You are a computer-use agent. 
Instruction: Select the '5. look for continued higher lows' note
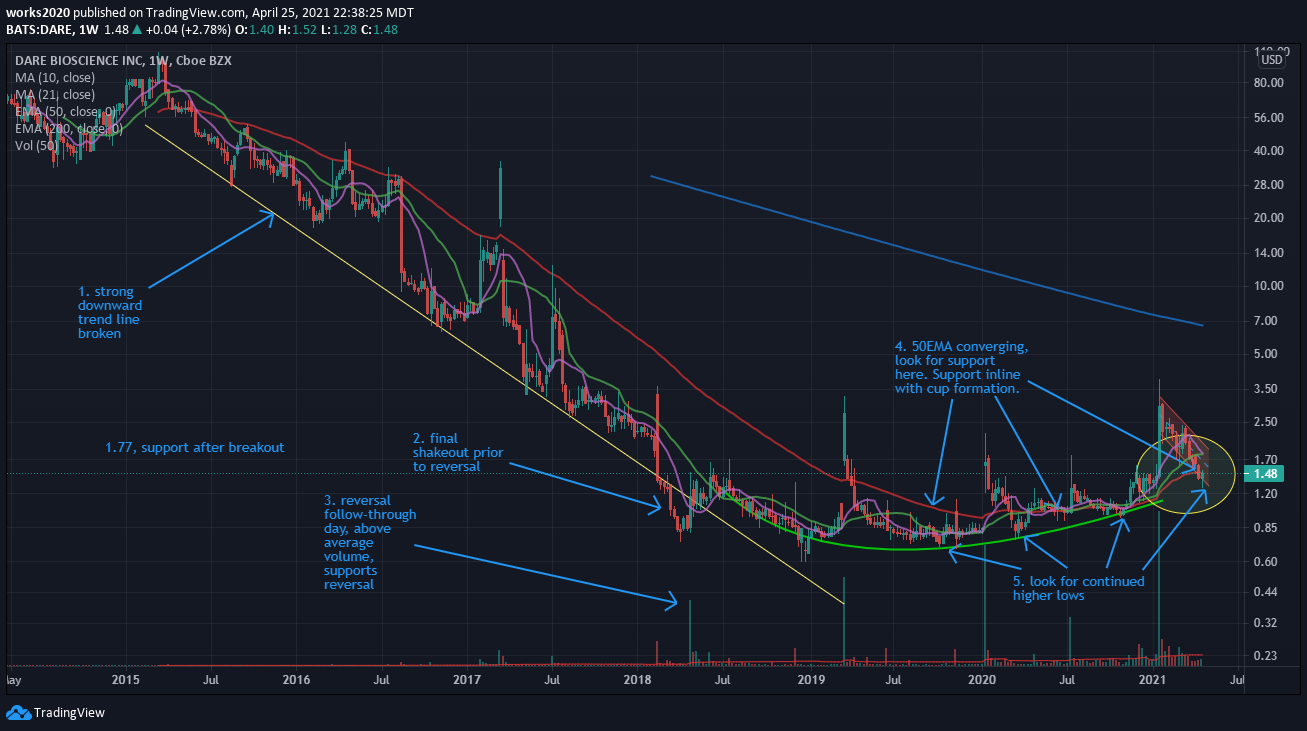point(1078,588)
